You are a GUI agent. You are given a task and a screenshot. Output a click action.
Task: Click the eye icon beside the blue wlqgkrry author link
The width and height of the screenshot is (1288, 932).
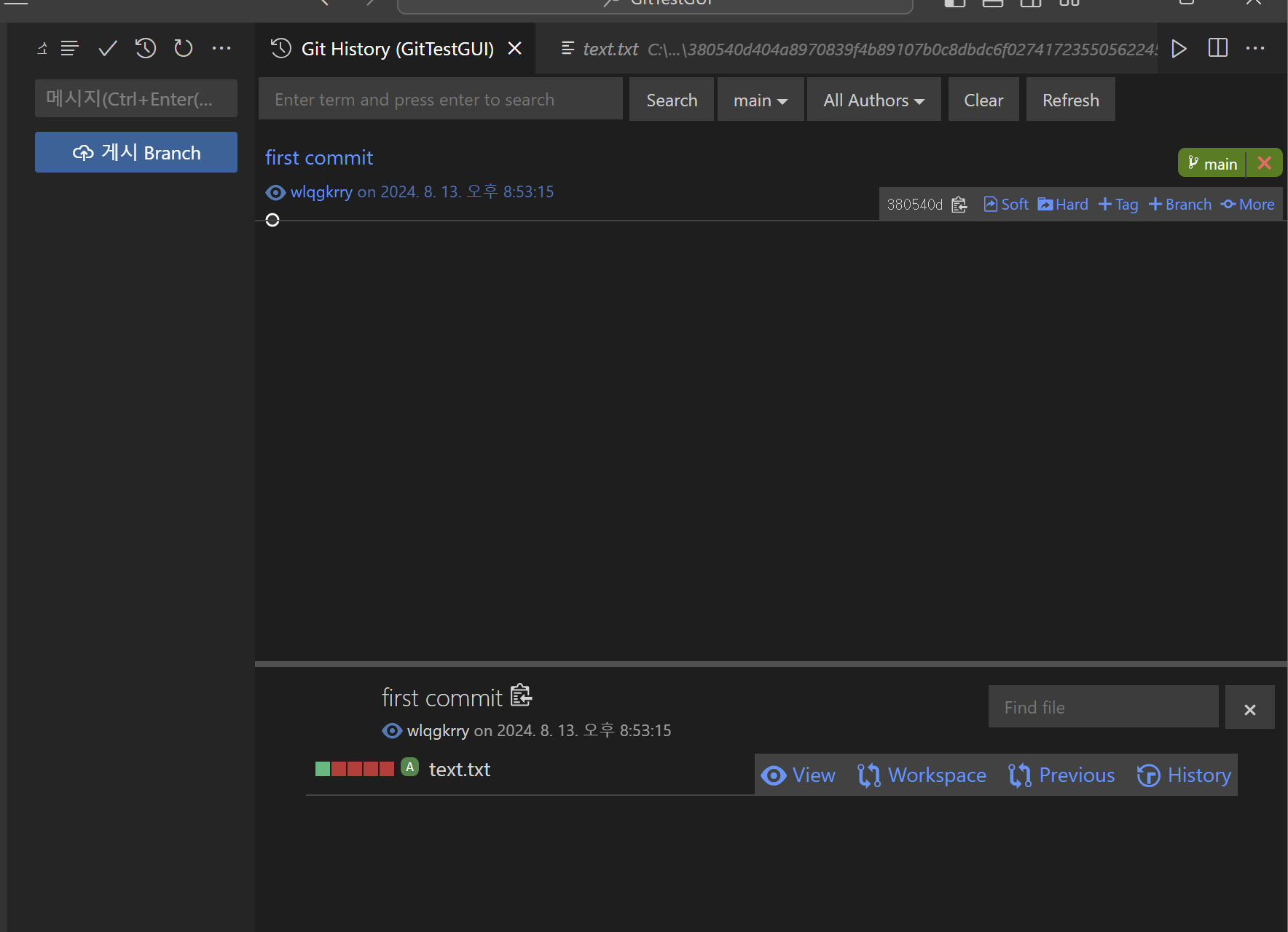[275, 192]
